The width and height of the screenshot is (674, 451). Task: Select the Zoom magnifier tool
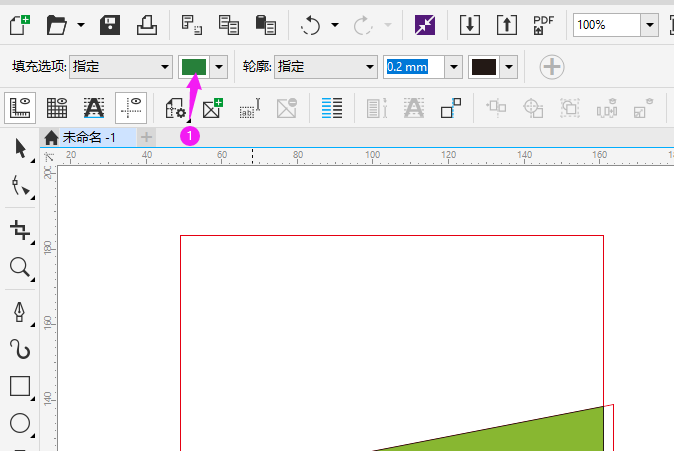click(x=21, y=268)
